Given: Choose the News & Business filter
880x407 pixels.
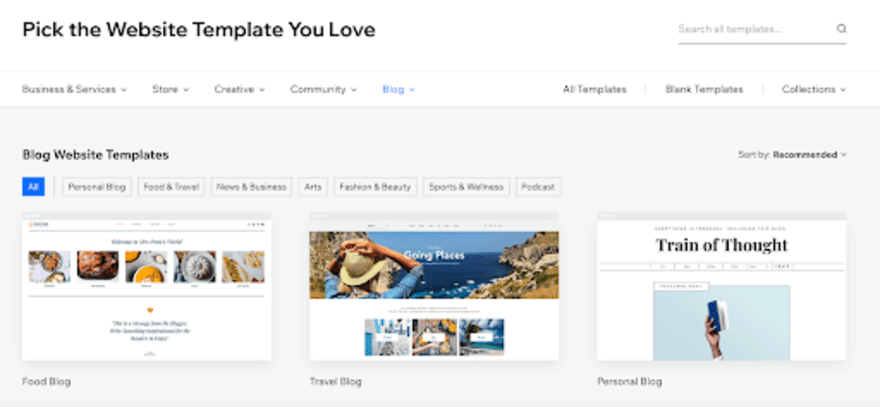Looking at the screenshot, I should tap(251, 187).
